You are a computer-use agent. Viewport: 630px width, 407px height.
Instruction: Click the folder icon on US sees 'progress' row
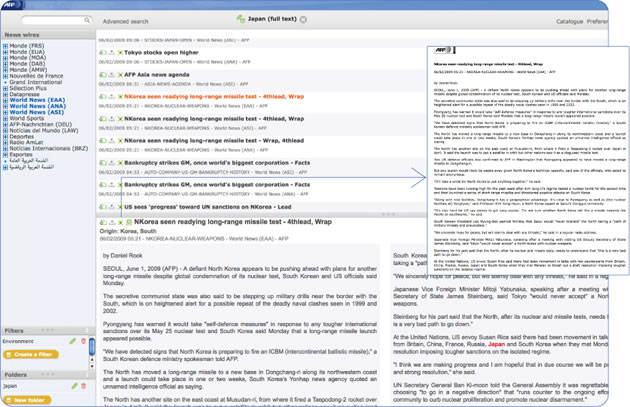[x=103, y=207]
